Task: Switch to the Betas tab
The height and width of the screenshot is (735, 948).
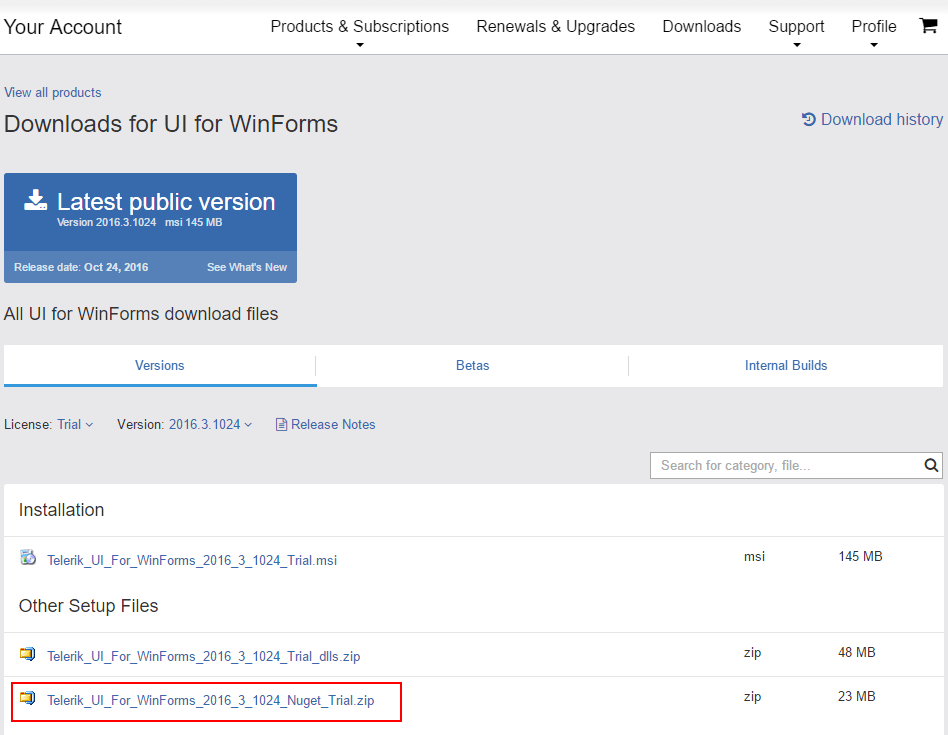Action: (472, 366)
